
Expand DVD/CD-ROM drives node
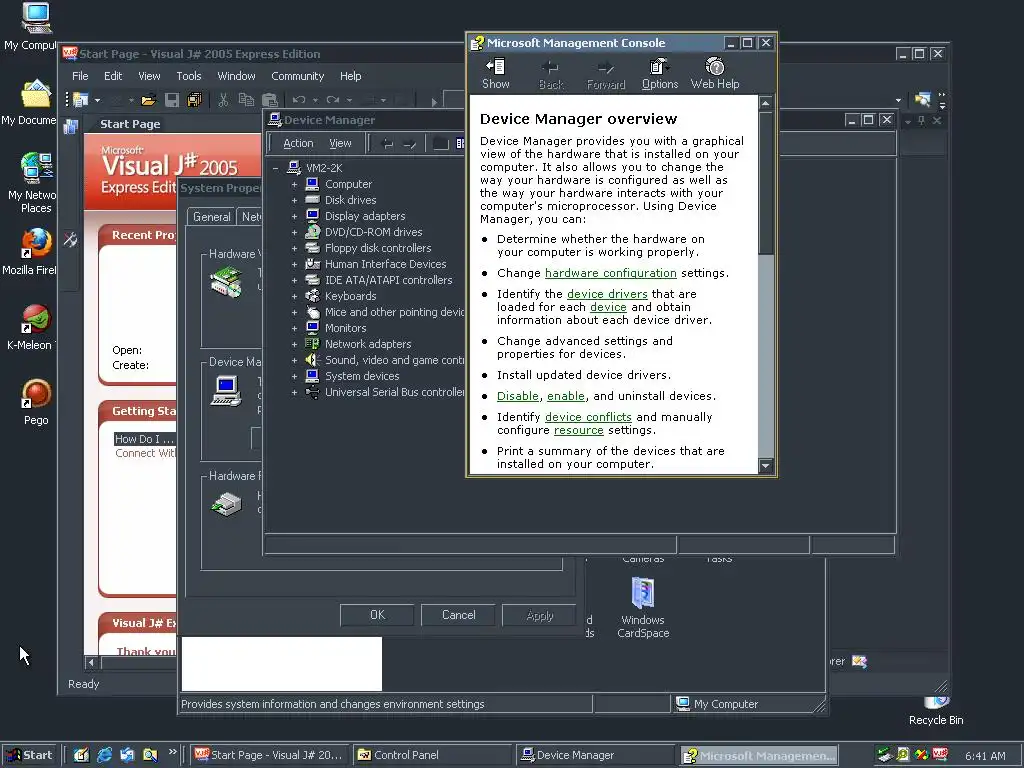pos(294,232)
